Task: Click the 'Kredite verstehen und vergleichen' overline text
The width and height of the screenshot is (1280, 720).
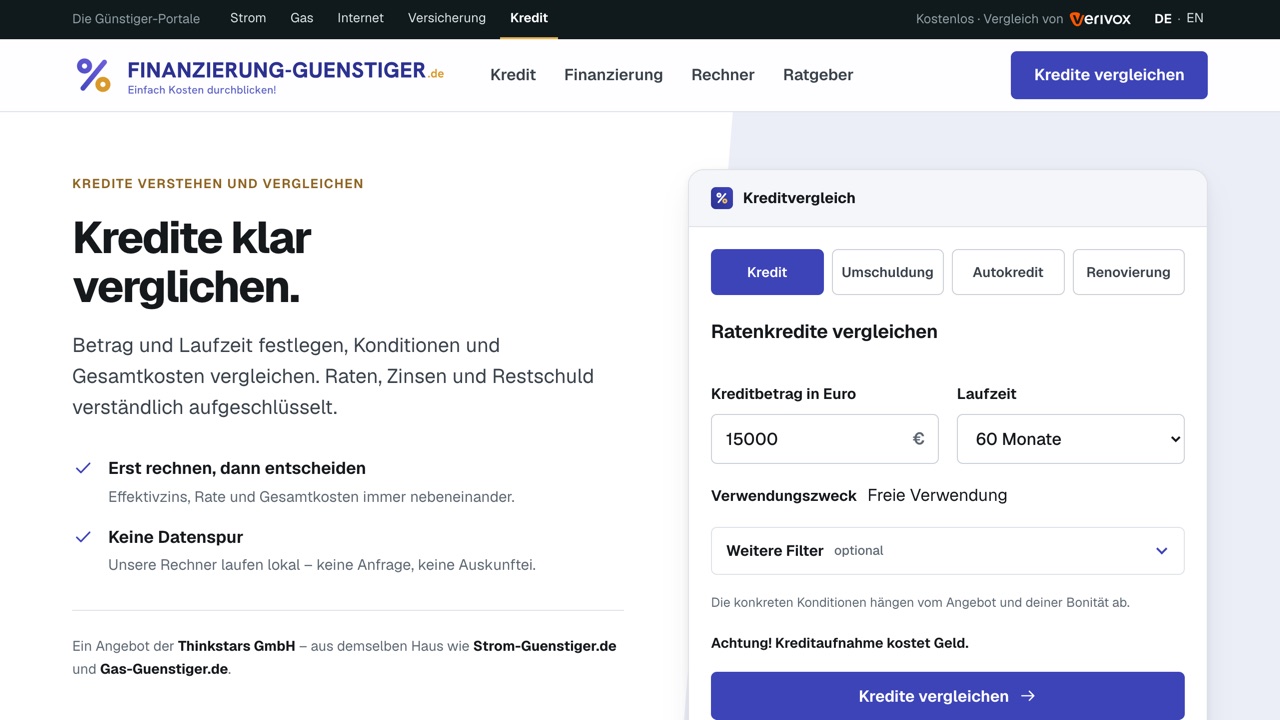Action: [x=218, y=184]
